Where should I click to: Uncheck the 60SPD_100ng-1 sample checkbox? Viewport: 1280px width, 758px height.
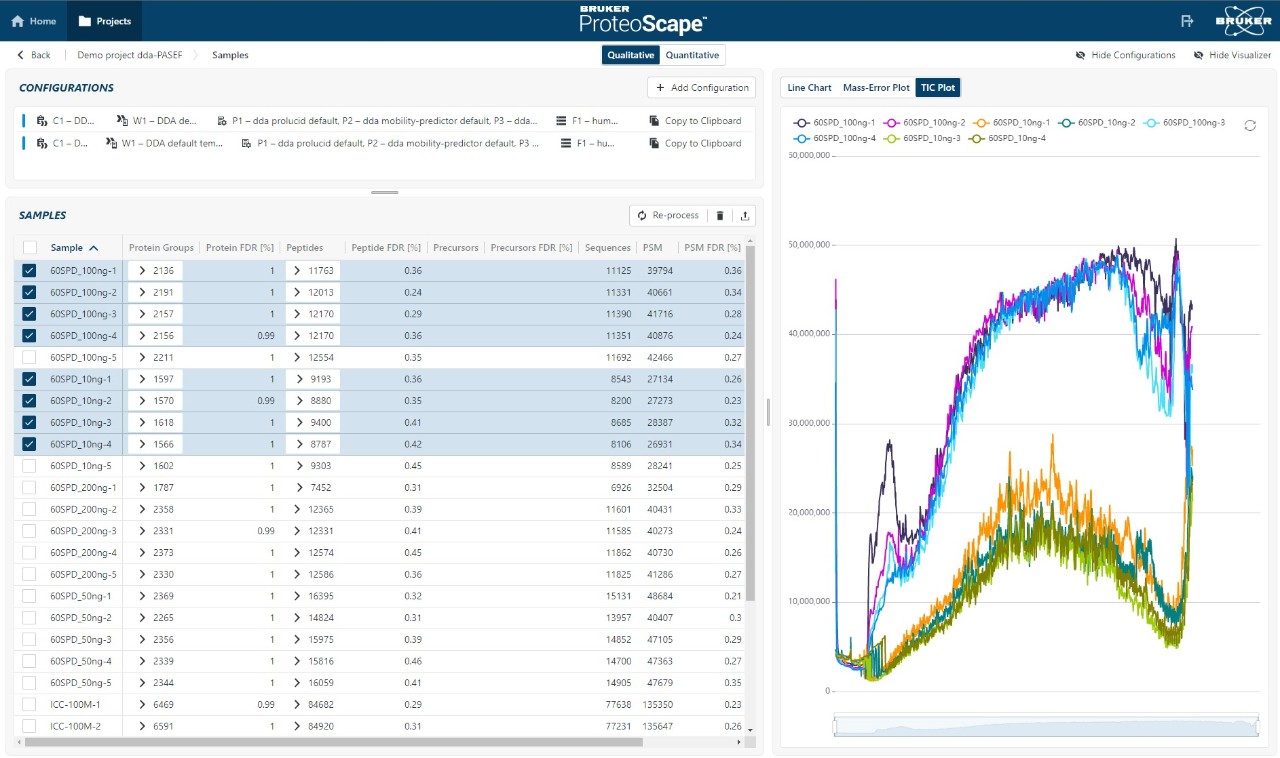pyautogui.click(x=29, y=270)
